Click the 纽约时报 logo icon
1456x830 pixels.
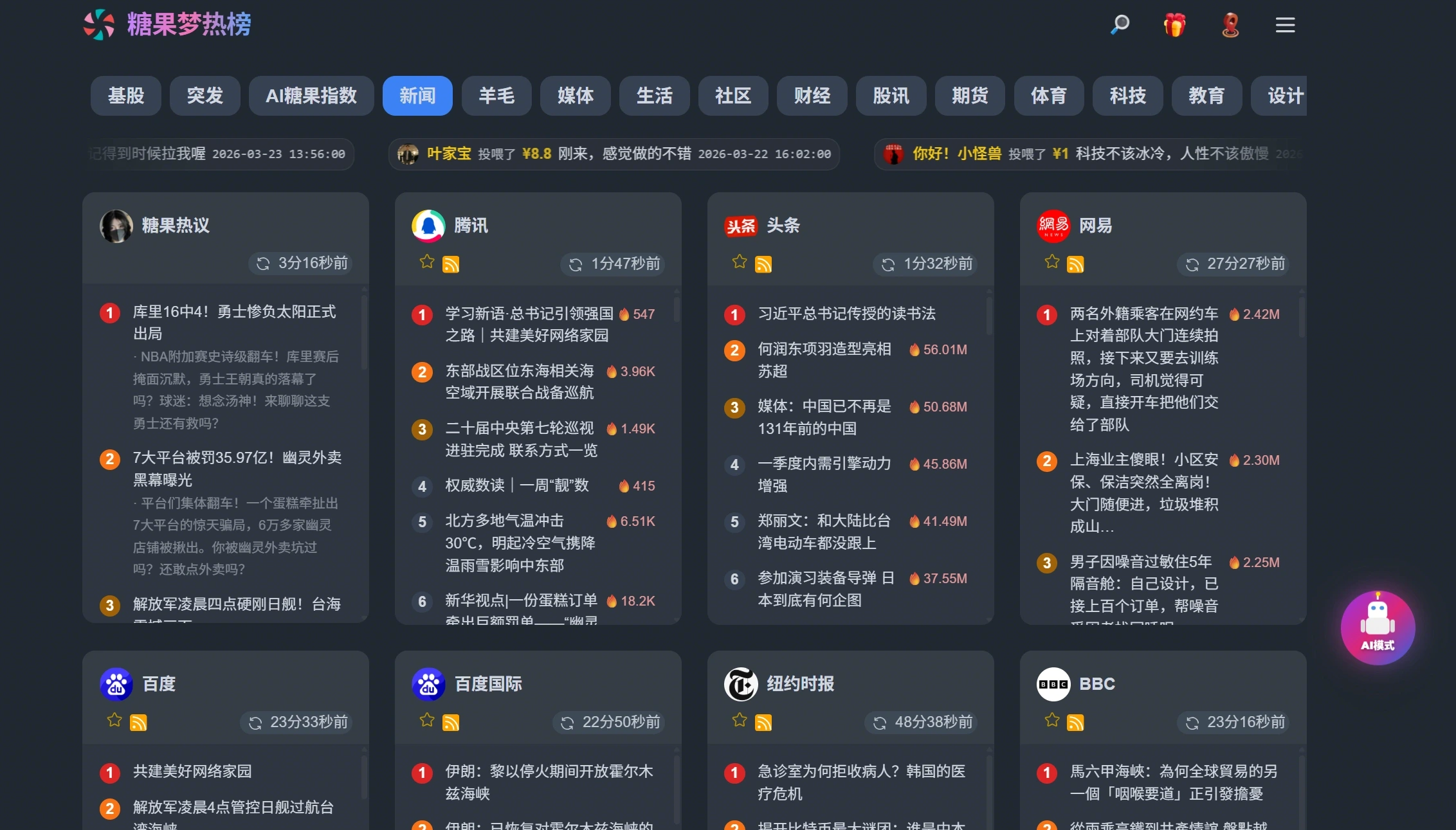pyautogui.click(x=741, y=684)
